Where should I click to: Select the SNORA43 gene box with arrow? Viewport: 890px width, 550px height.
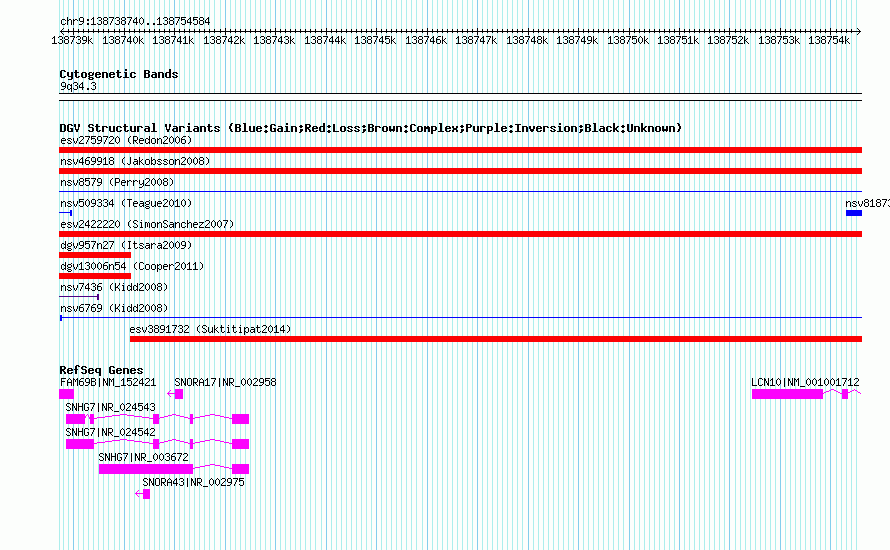click(x=143, y=494)
